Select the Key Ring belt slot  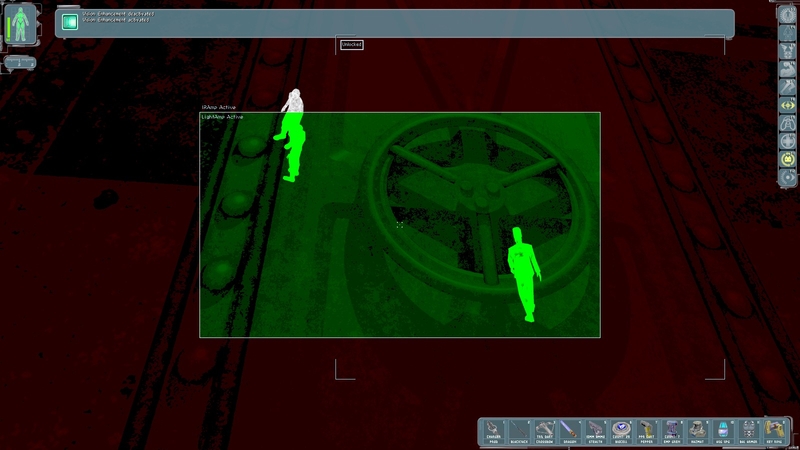tap(774, 432)
